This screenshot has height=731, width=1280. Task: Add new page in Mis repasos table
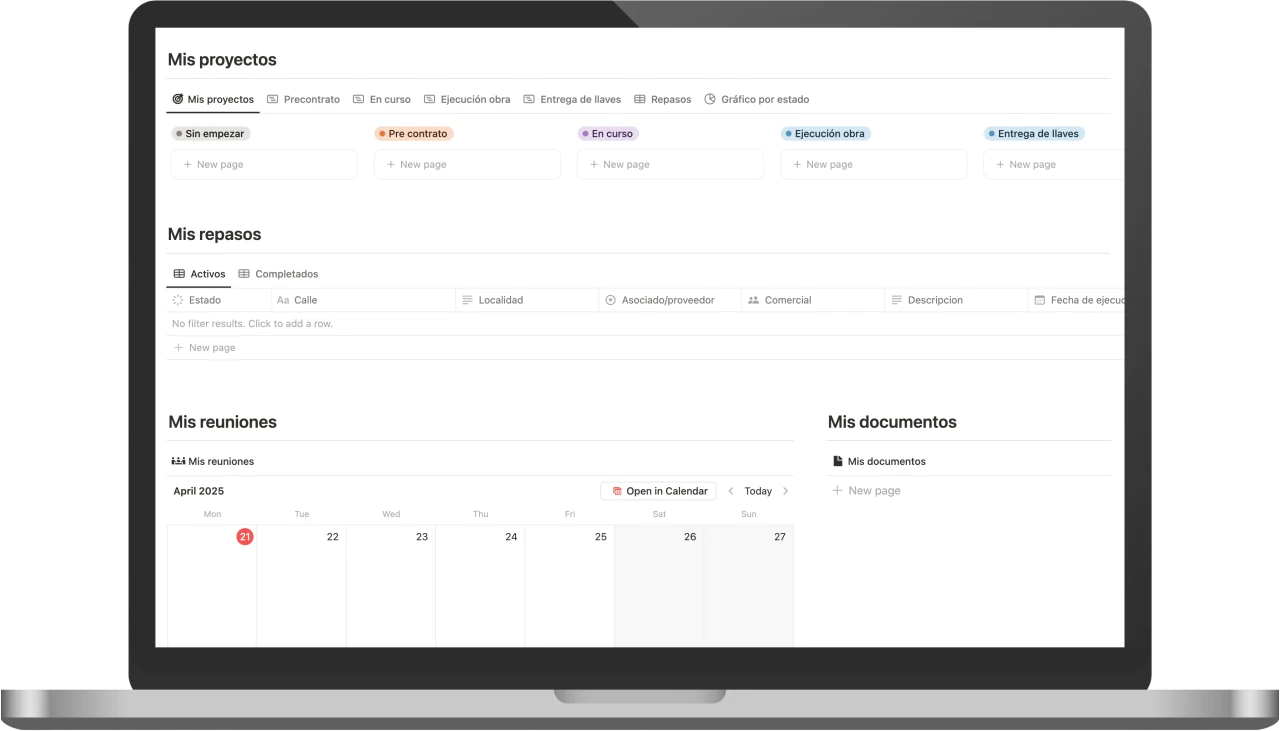click(645, 348)
